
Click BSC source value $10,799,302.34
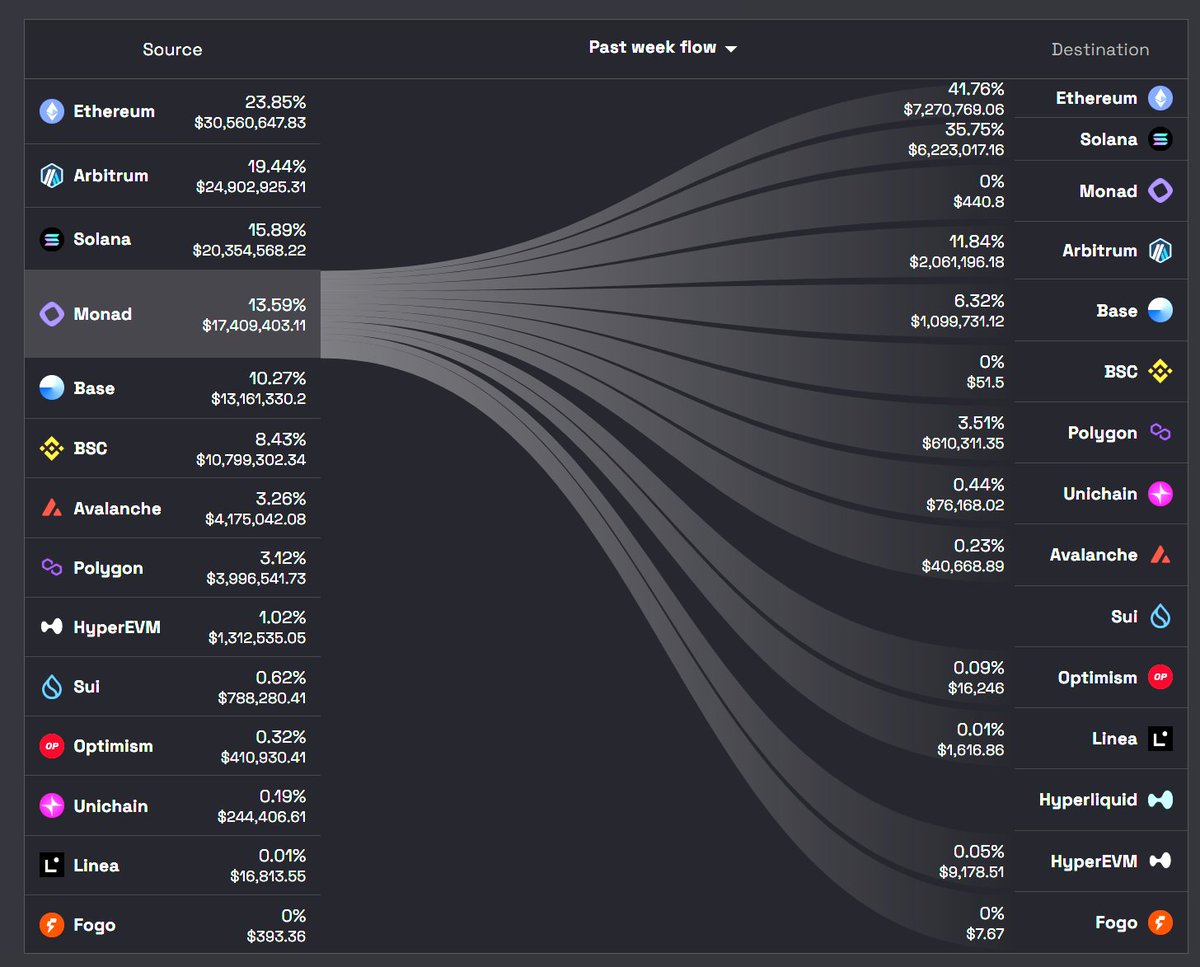click(251, 460)
